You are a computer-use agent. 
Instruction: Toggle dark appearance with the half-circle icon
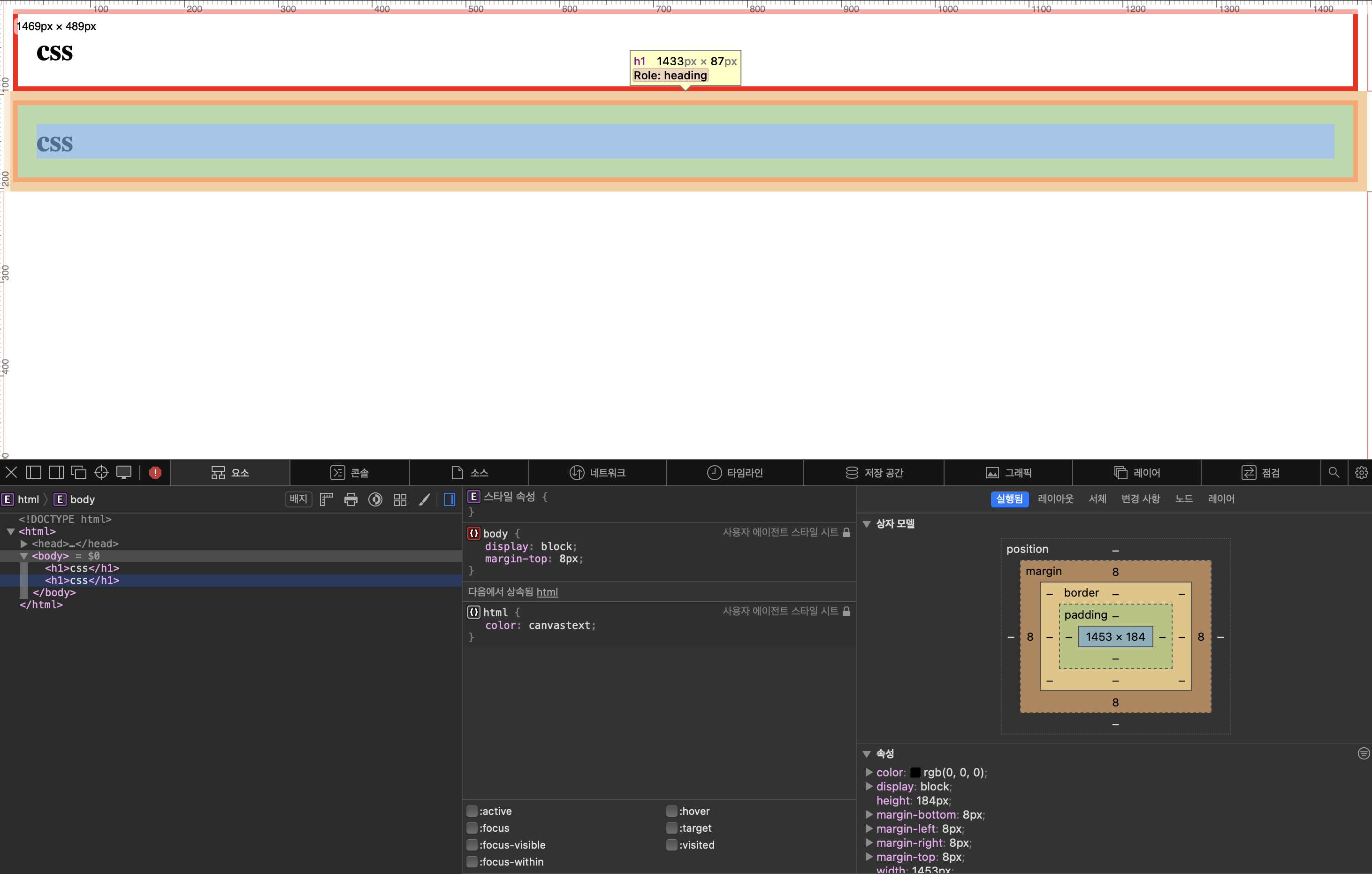click(375, 499)
